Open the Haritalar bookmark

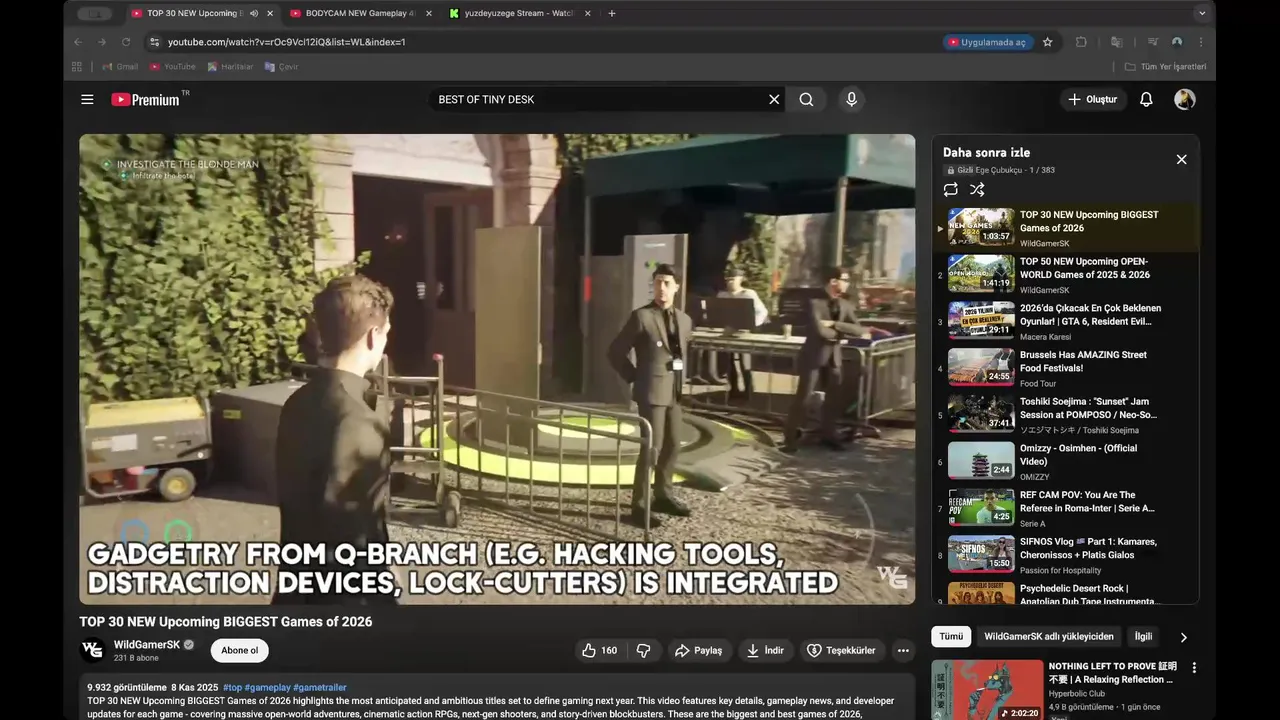coord(229,67)
